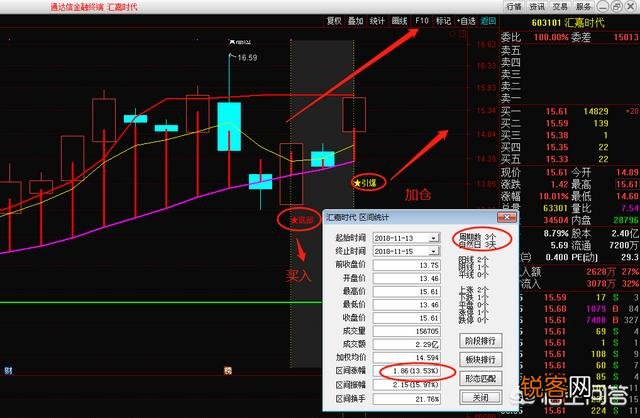640x418 pixels.
Task: Open the 服务 service menu
Action: click(586, 6)
